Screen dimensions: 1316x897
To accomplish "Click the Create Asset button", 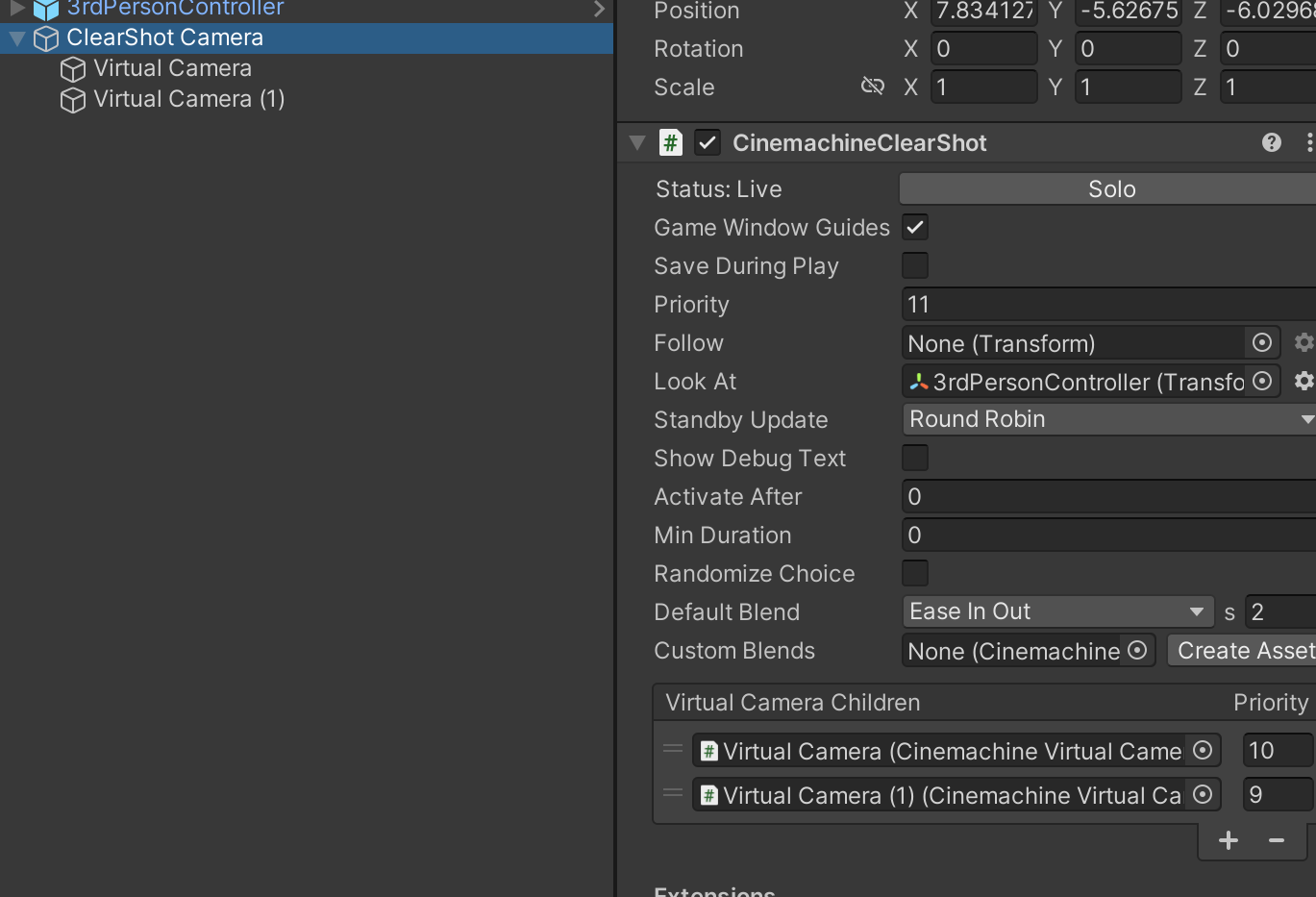I will click(x=1242, y=651).
